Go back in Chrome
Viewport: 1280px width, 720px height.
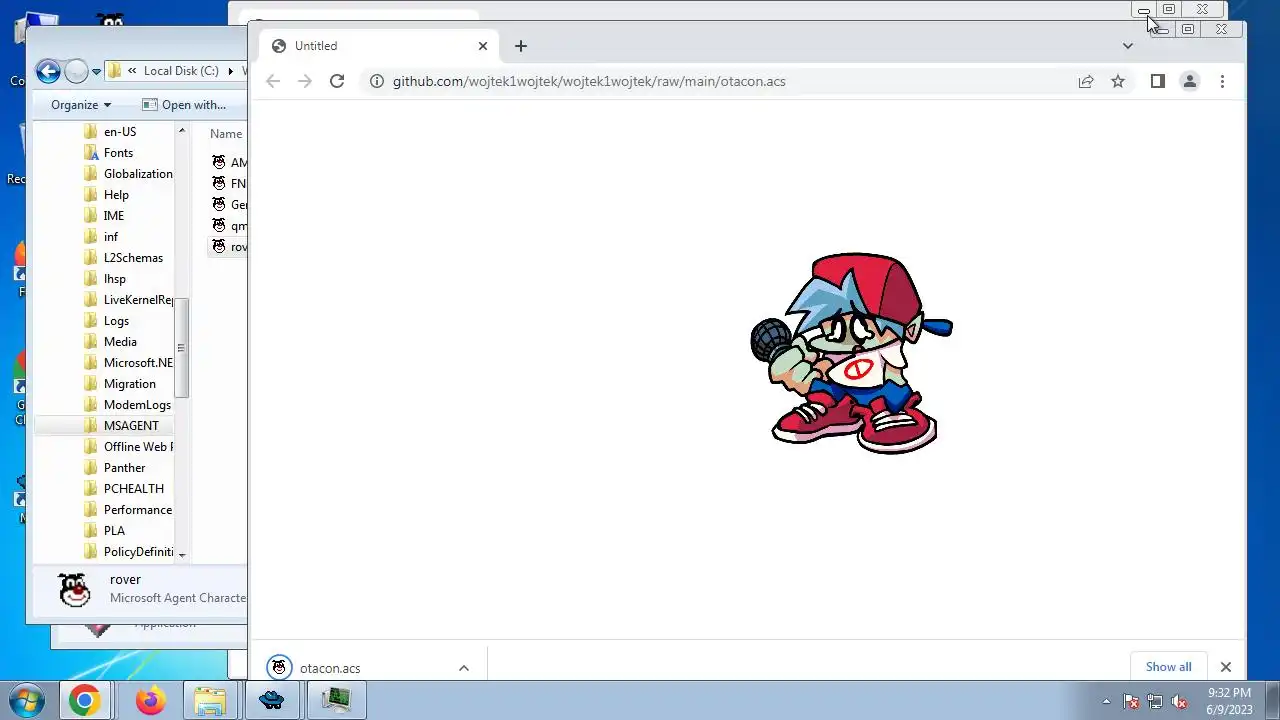click(273, 81)
